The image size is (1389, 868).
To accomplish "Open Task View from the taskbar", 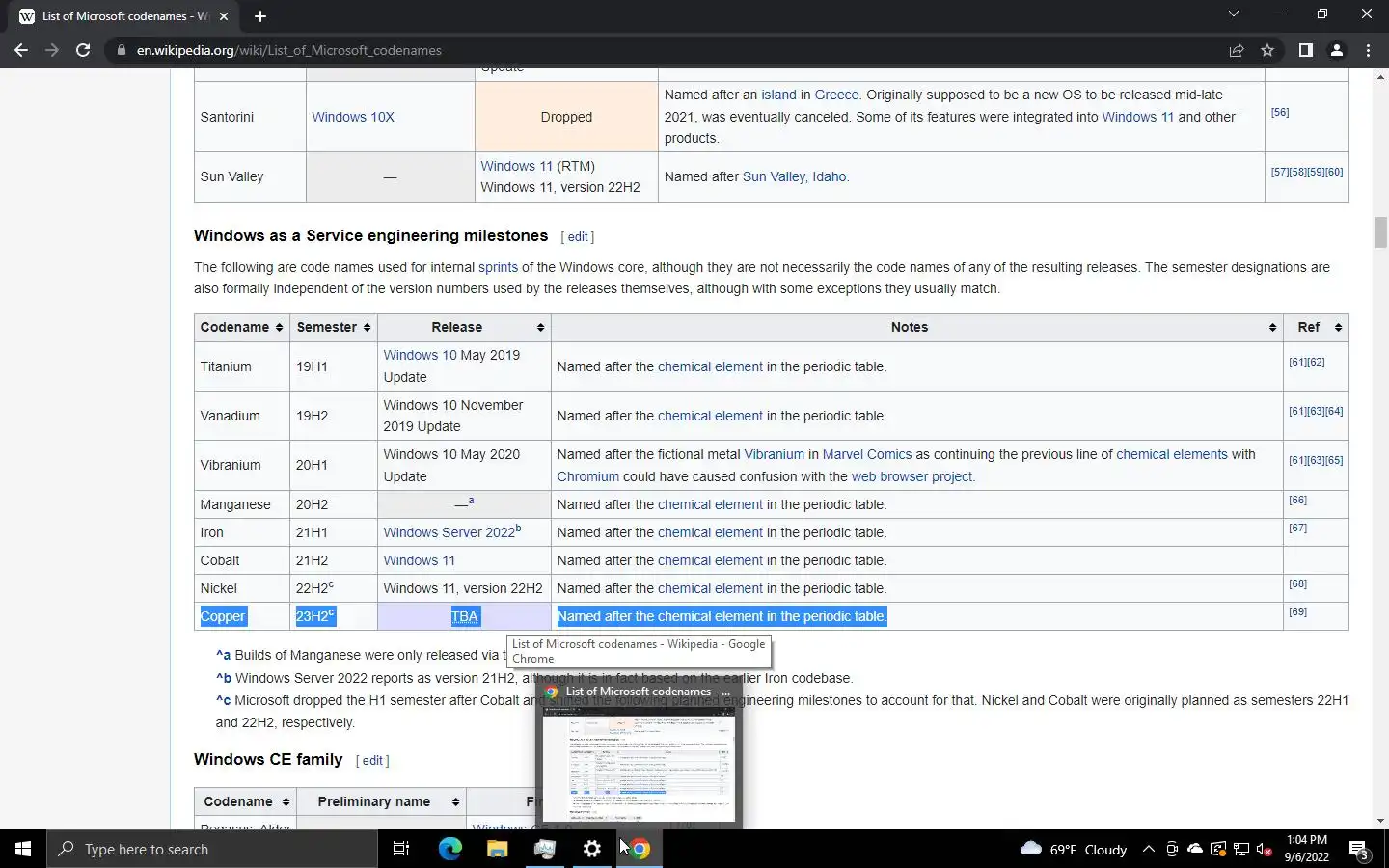I will (401, 849).
